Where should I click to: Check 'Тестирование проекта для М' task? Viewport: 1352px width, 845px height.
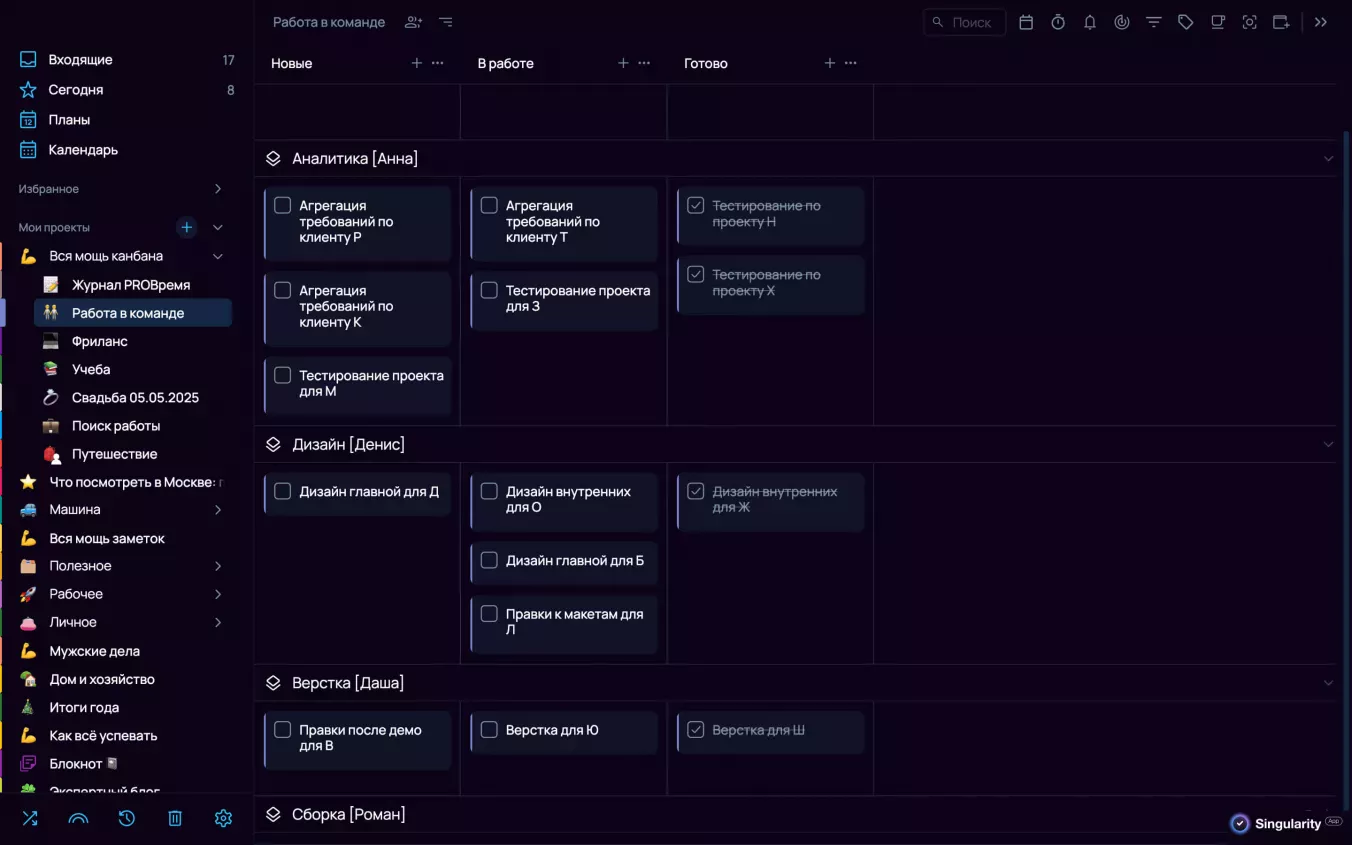click(283, 375)
